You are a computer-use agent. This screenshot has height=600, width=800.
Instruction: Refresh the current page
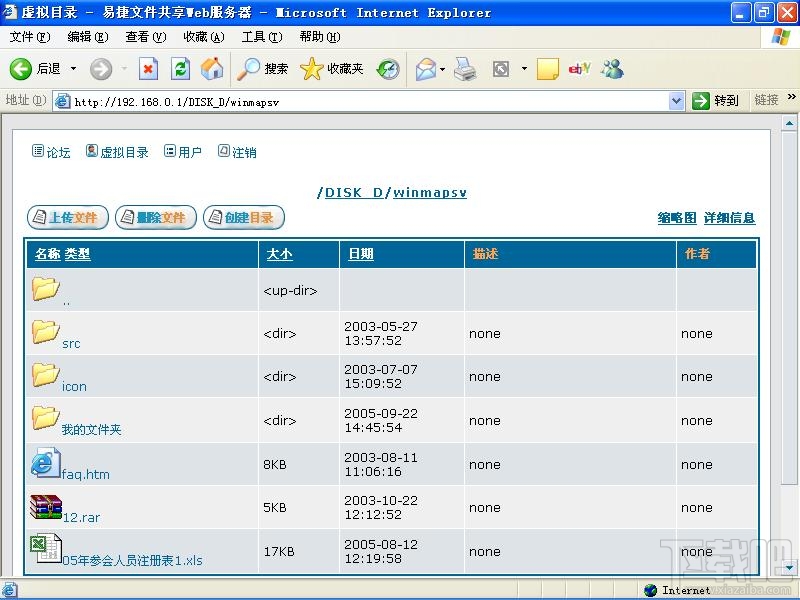pyautogui.click(x=180, y=70)
